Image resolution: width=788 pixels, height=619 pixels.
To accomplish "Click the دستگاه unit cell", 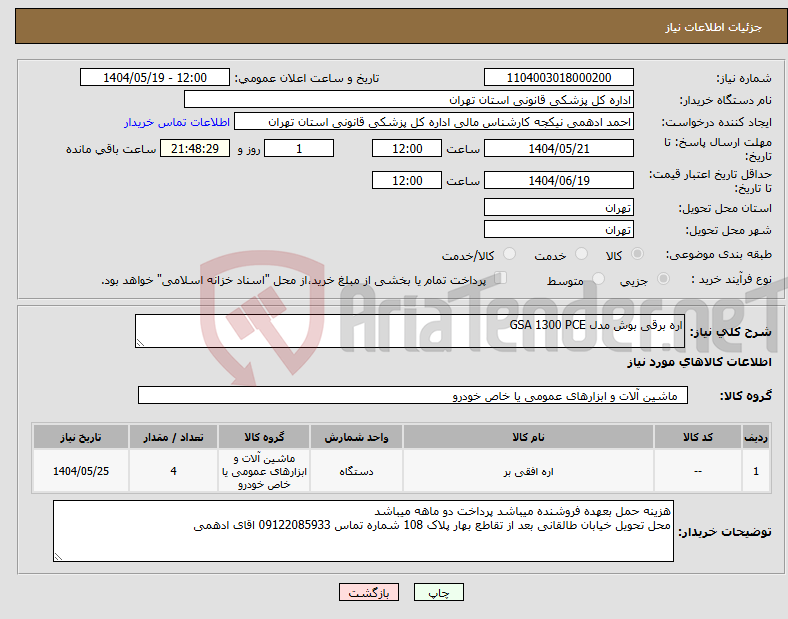I will tap(356, 471).
